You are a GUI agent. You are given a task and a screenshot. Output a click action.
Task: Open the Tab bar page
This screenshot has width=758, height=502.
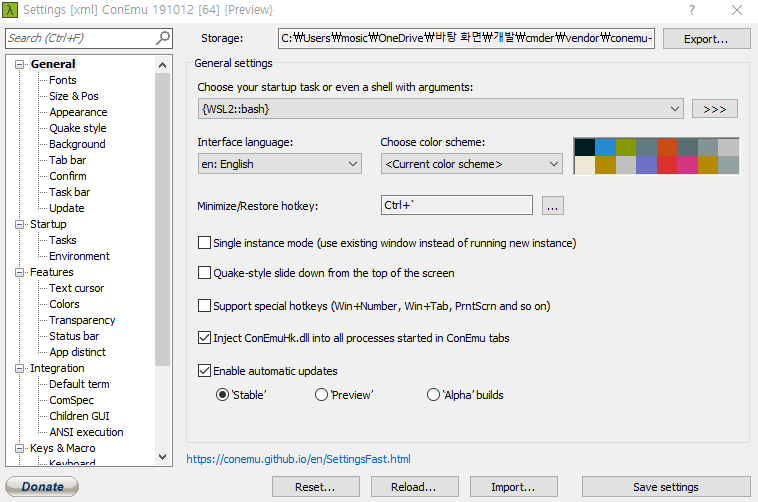tap(68, 160)
